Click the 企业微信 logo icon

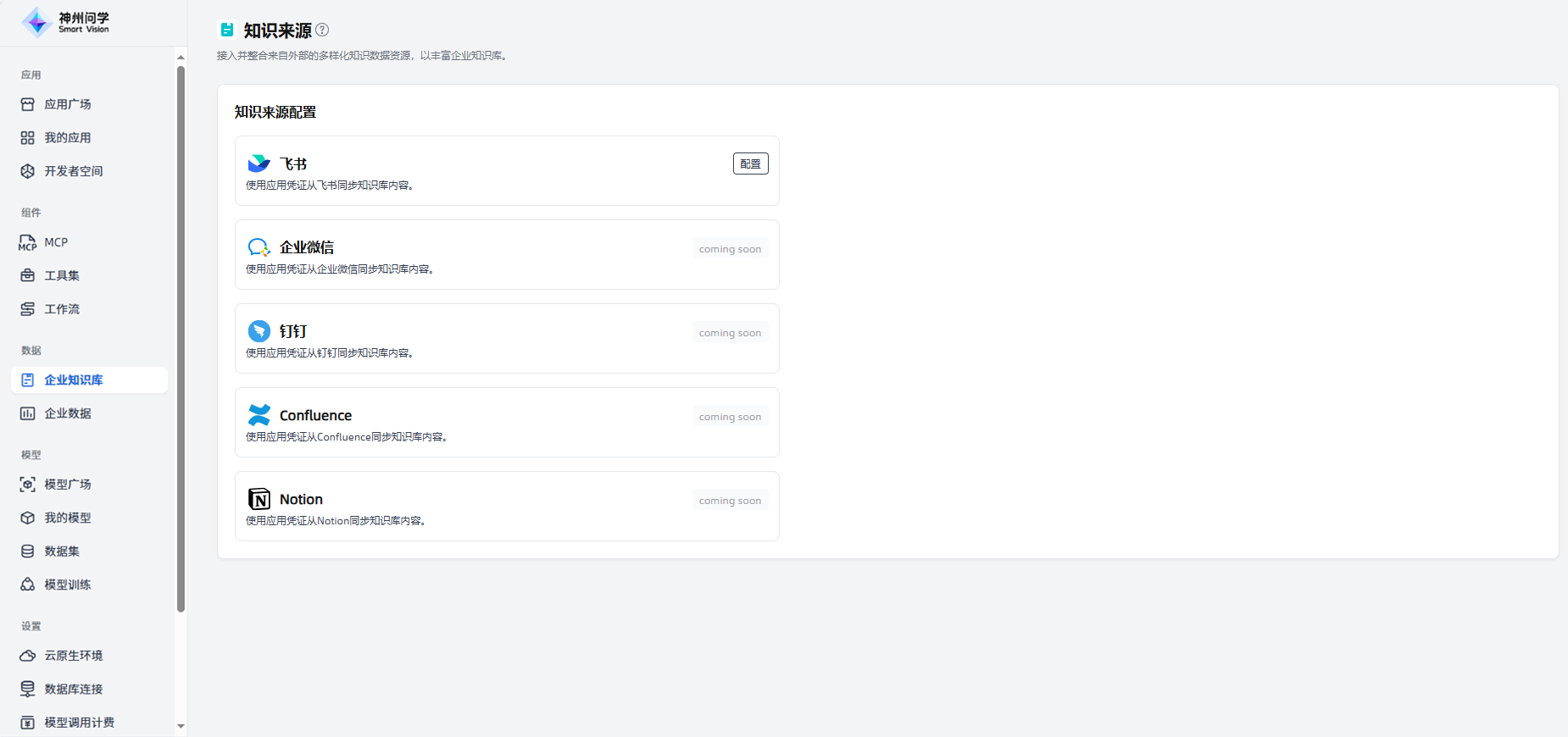259,247
